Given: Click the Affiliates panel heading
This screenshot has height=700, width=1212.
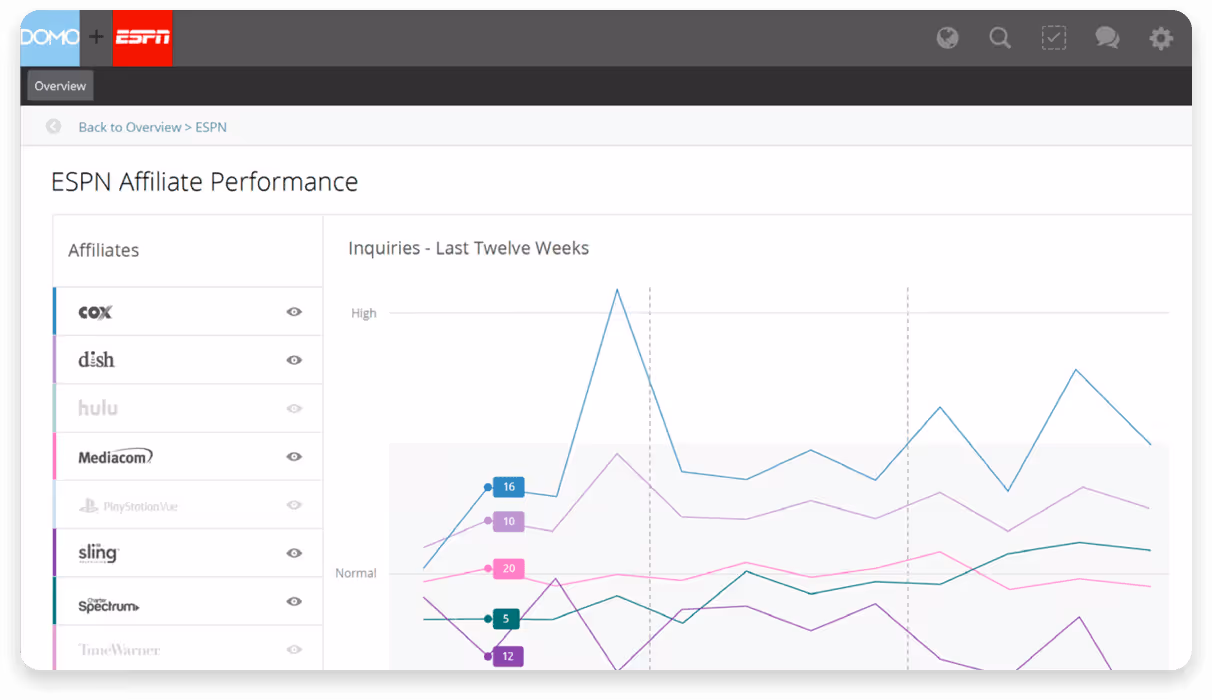Looking at the screenshot, I should point(104,250).
